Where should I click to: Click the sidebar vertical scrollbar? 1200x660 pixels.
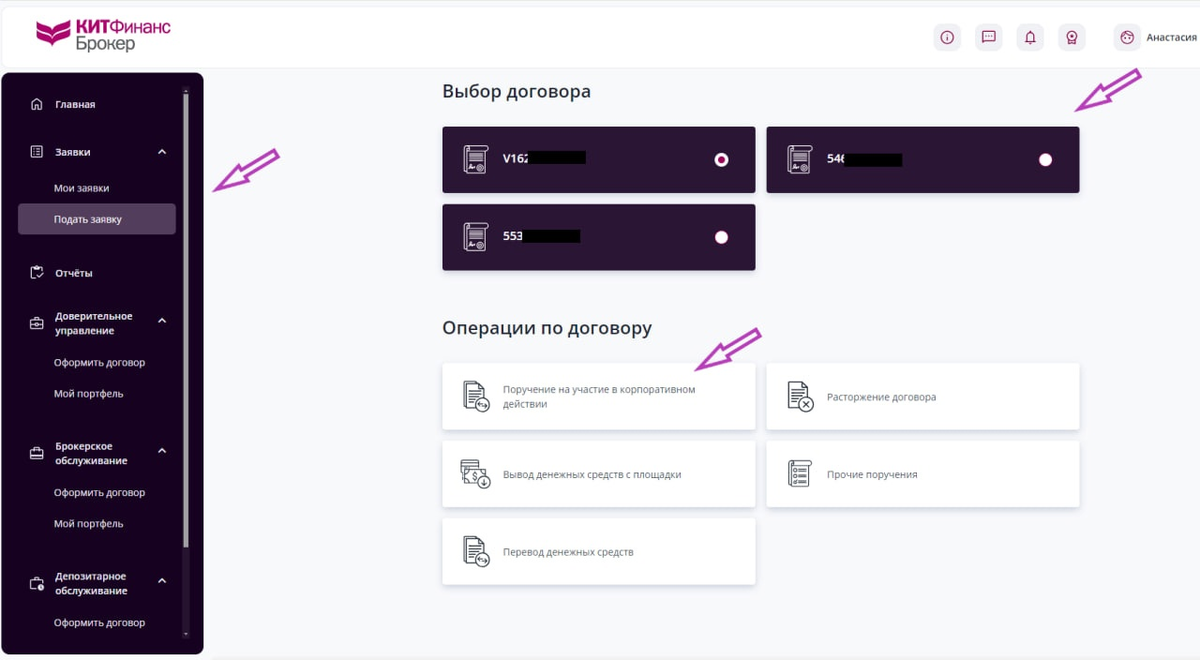[185, 320]
